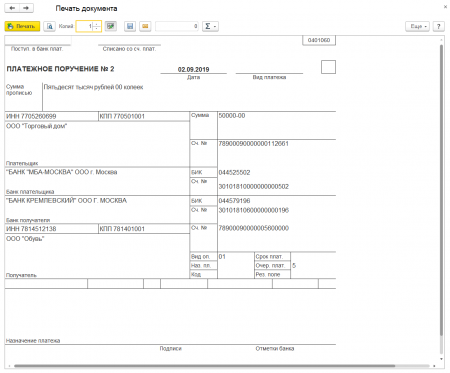The height and width of the screenshot is (373, 450).
Task: Click the empty square box near Вид платежа
Action: [x=328, y=67]
